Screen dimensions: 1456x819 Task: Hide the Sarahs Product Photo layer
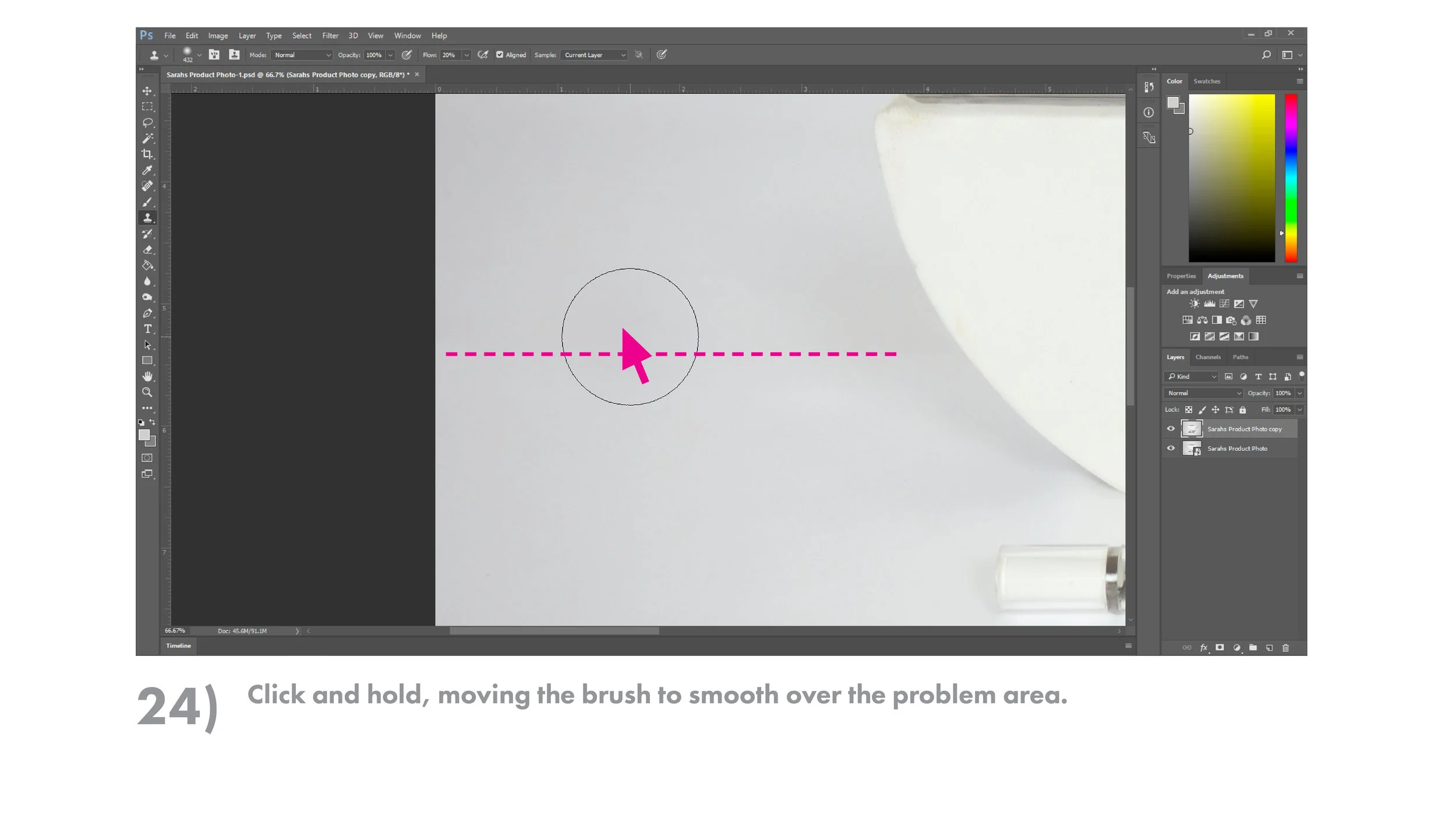[x=1171, y=448]
